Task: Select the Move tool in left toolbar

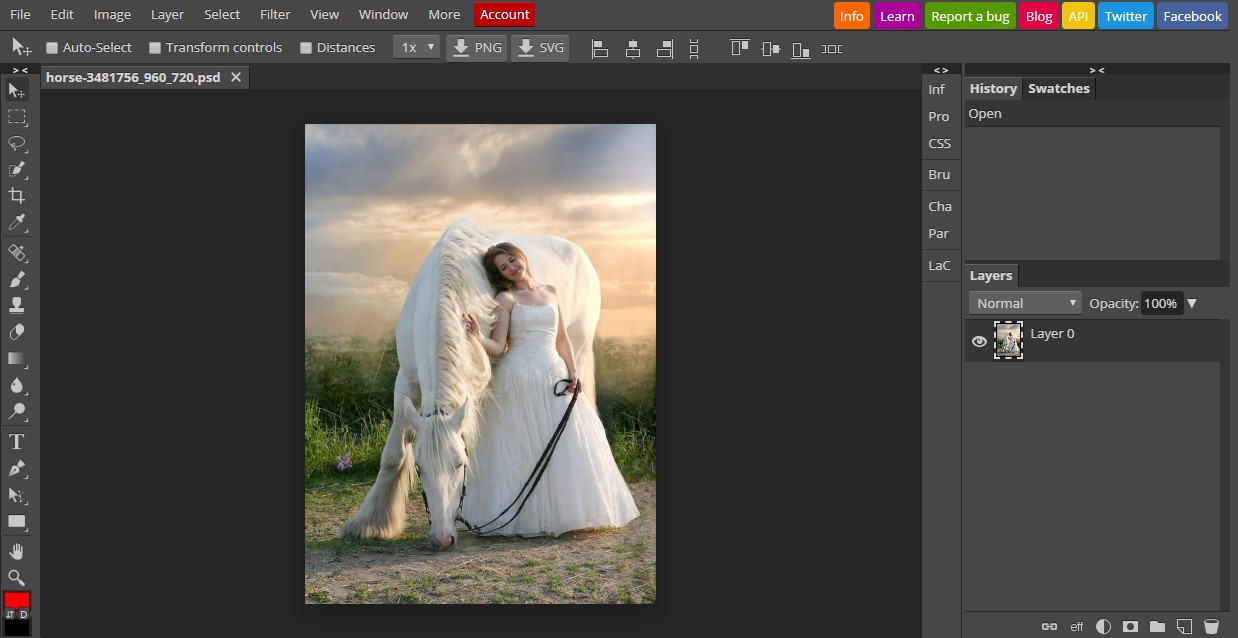Action: click(17, 91)
